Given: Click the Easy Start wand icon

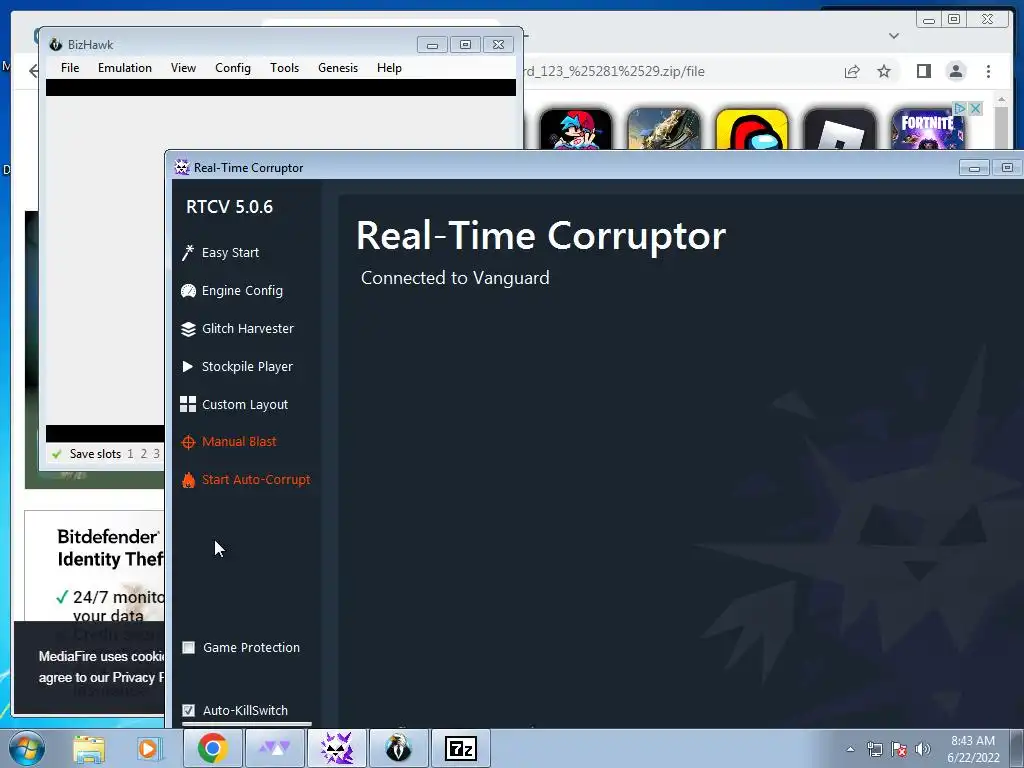Looking at the screenshot, I should pyautogui.click(x=187, y=253).
